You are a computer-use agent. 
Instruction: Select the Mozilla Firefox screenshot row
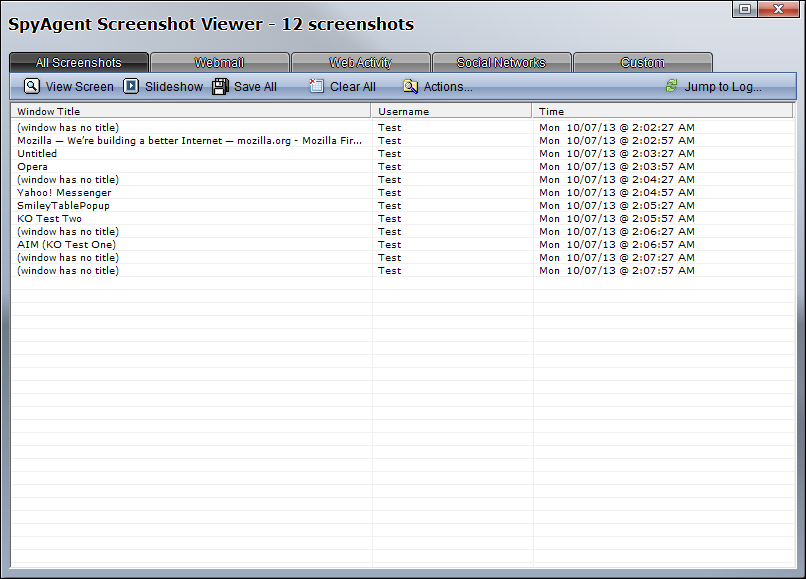point(189,141)
